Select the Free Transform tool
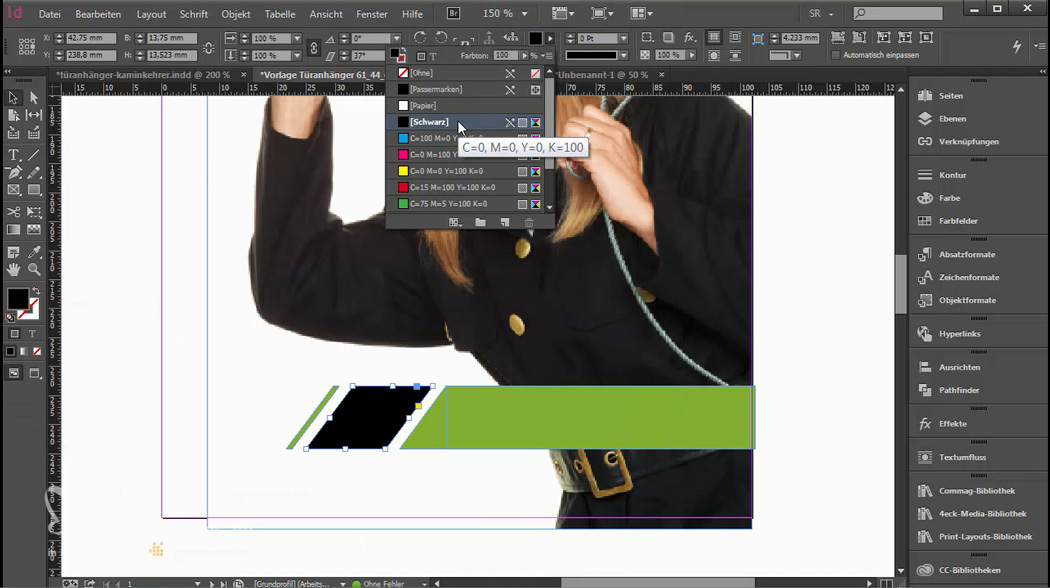1050x588 pixels. click(33, 212)
